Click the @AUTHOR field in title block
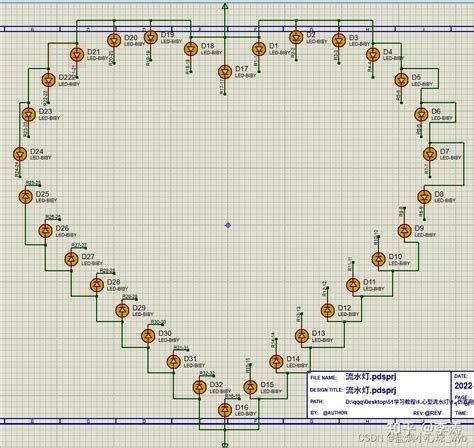 tap(335, 413)
